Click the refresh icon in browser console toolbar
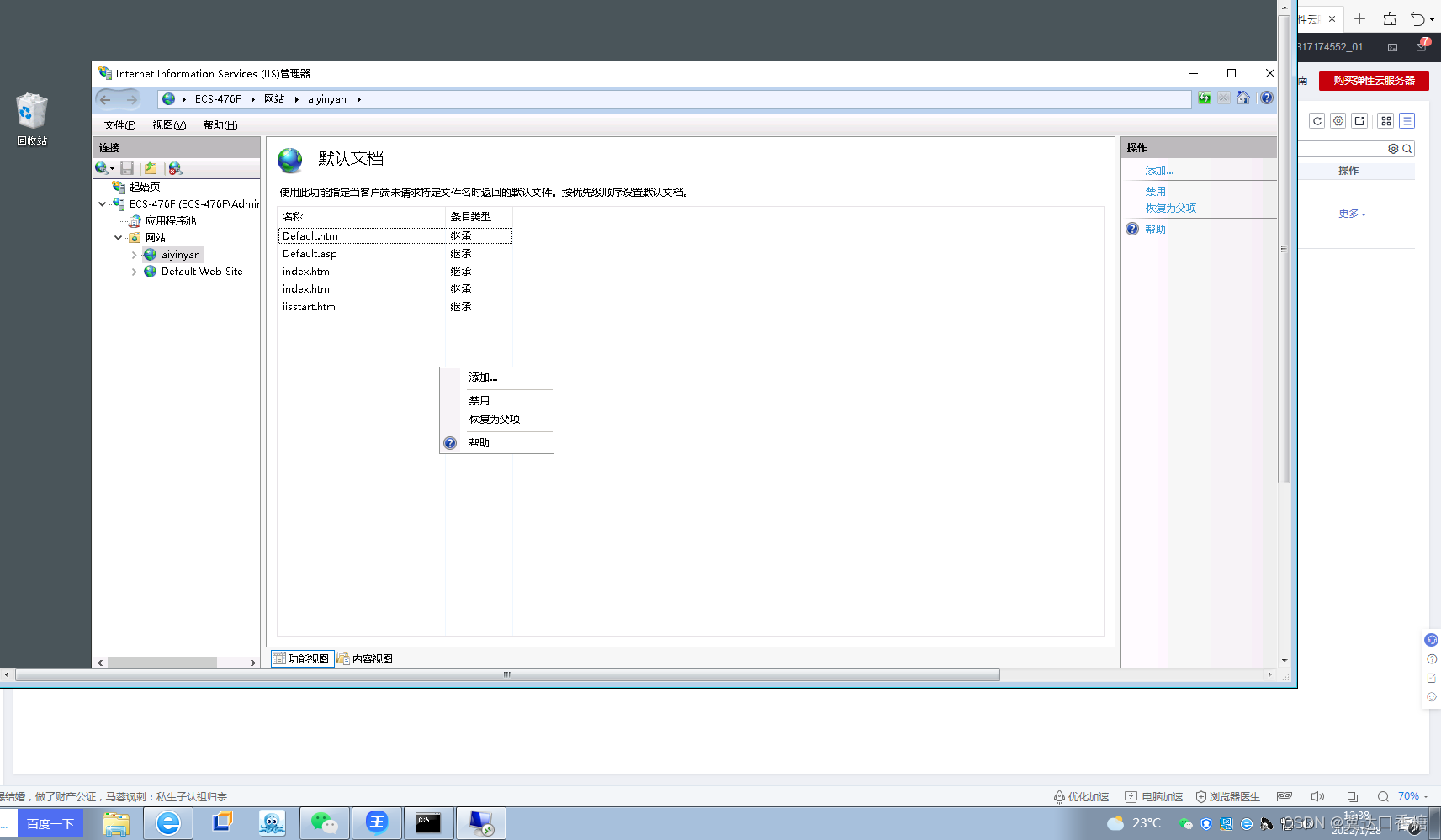The image size is (1441, 840). point(1317,121)
